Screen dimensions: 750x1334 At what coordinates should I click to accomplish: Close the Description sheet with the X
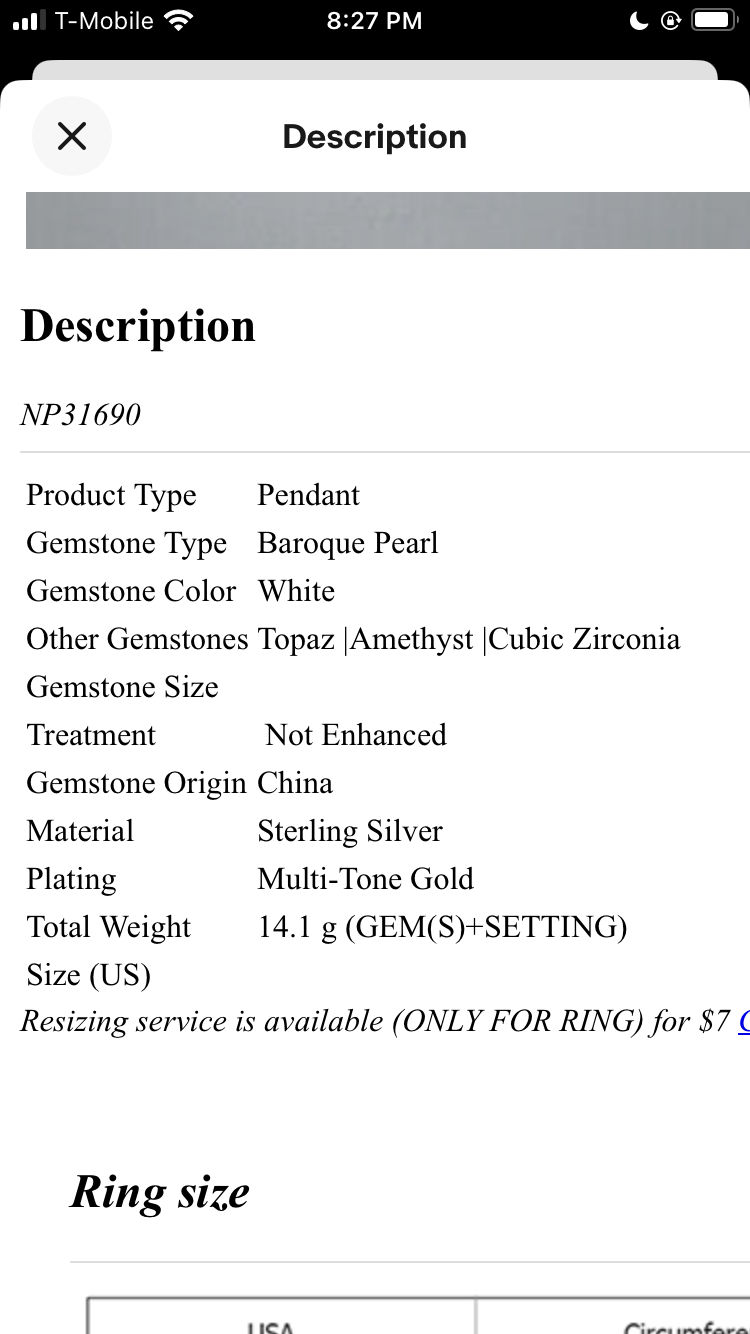(x=72, y=136)
